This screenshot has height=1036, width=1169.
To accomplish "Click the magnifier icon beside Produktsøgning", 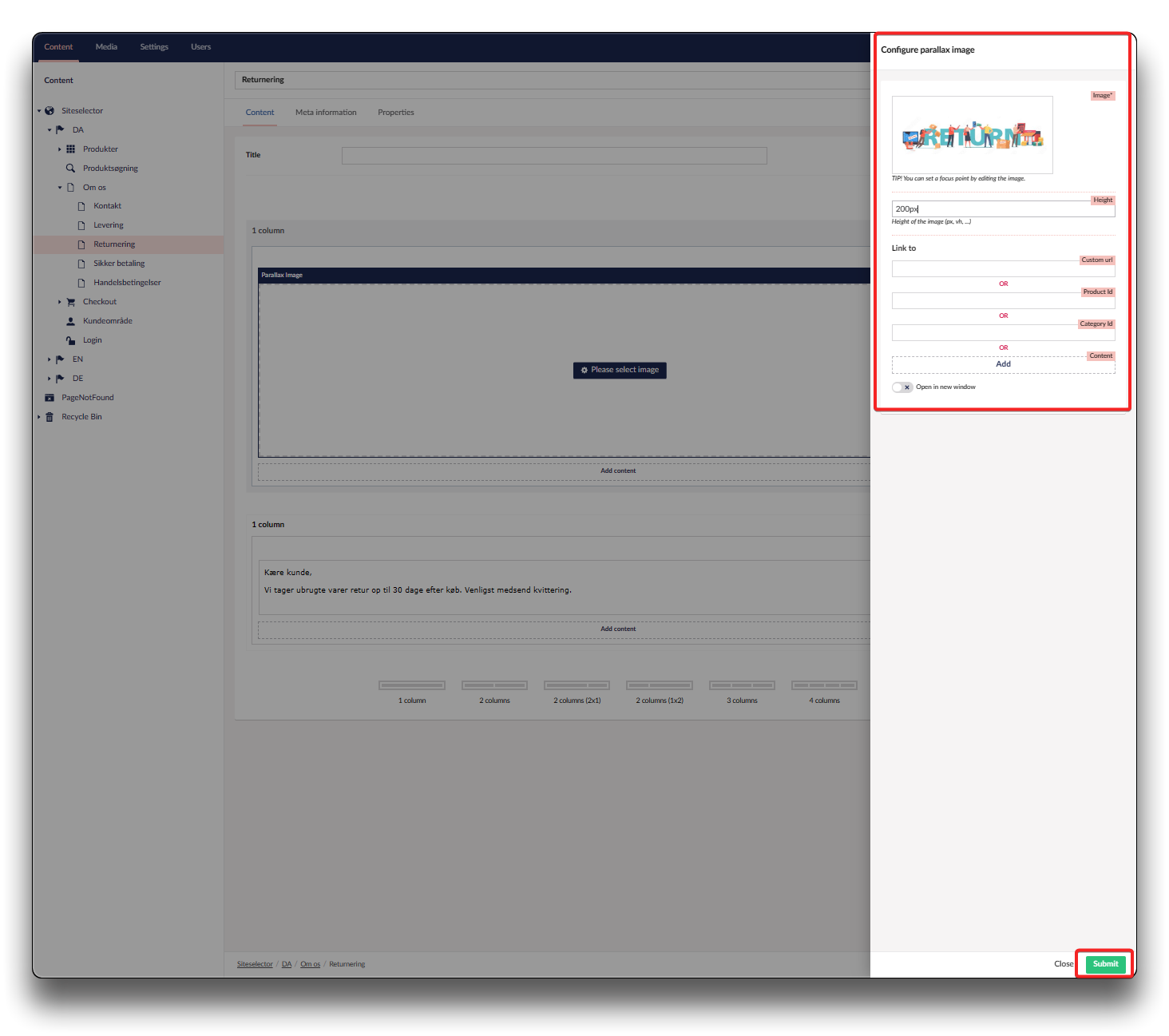I will [x=70, y=169].
